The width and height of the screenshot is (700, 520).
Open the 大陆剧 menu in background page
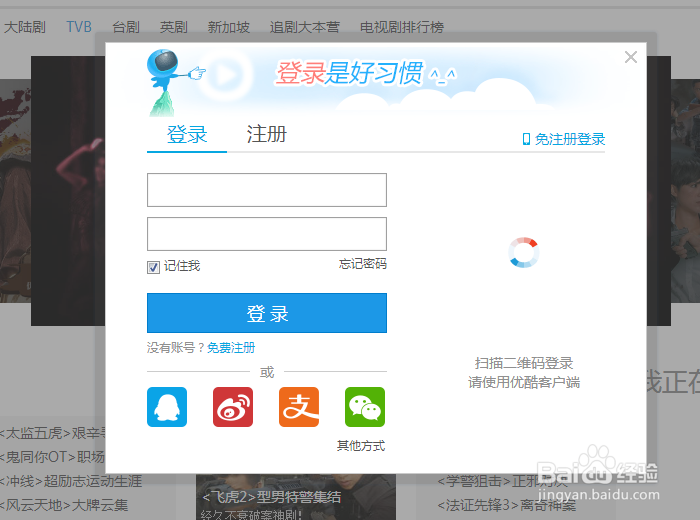tap(25, 27)
